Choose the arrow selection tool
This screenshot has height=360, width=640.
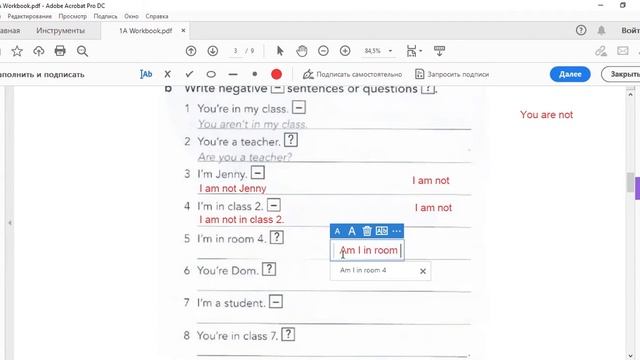(280, 51)
